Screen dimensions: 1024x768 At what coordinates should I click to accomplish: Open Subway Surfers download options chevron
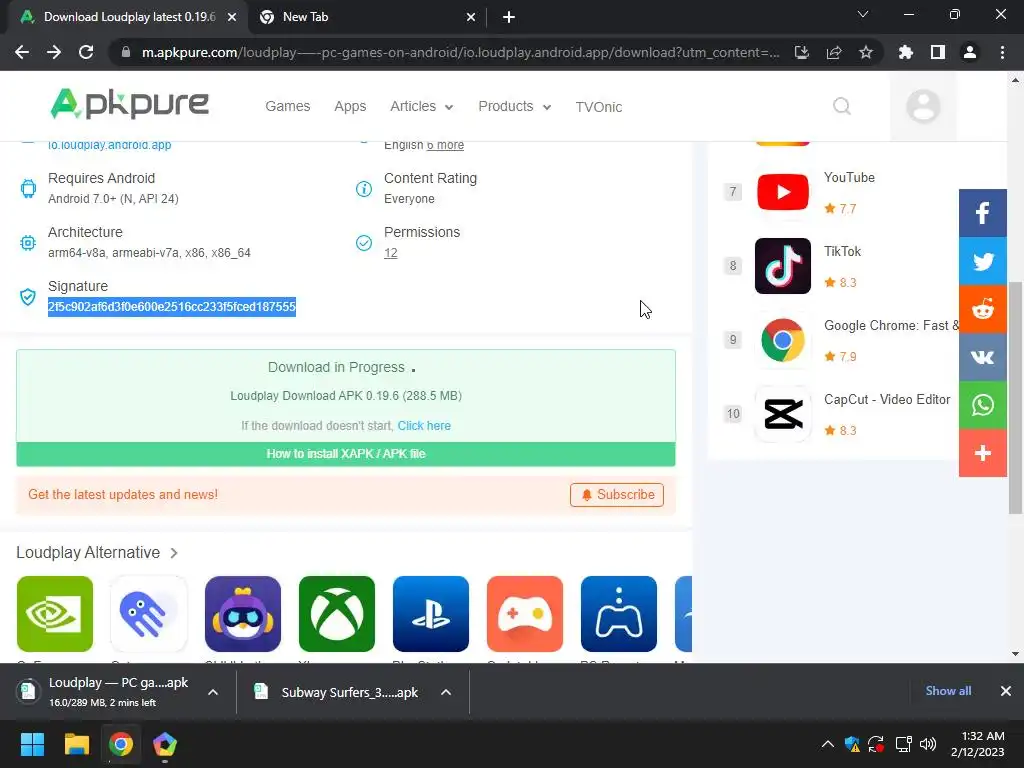pos(446,692)
